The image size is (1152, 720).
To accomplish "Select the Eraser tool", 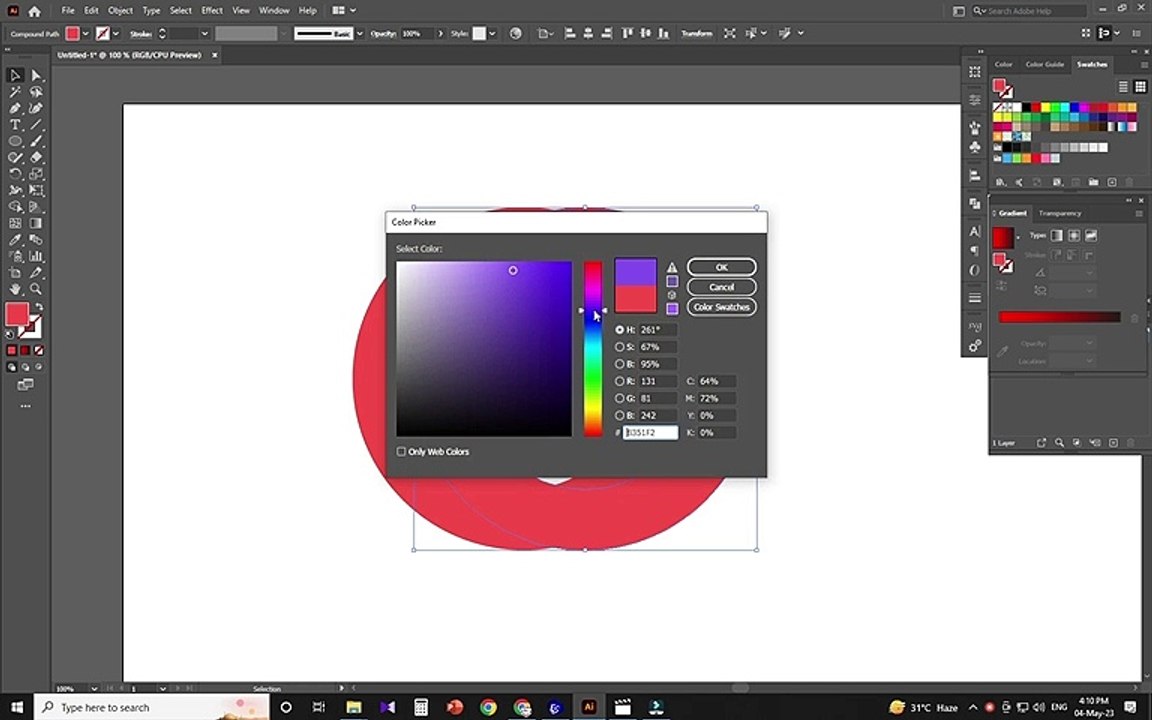I will click(x=36, y=157).
